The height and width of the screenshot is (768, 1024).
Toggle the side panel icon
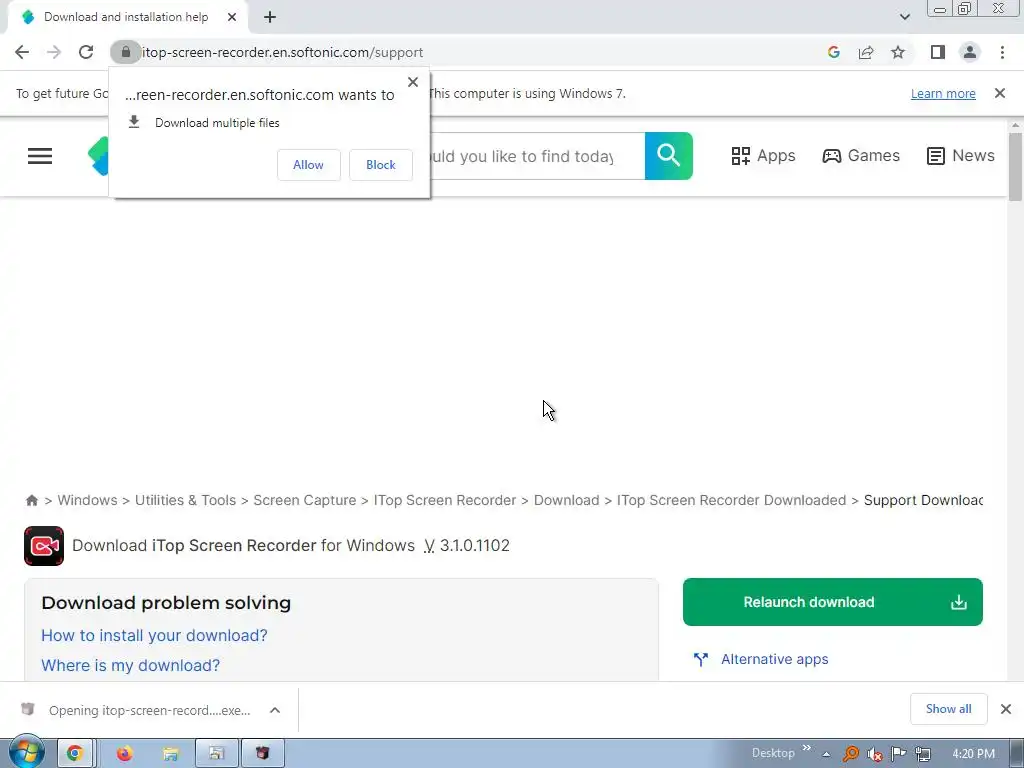pyautogui.click(x=938, y=52)
